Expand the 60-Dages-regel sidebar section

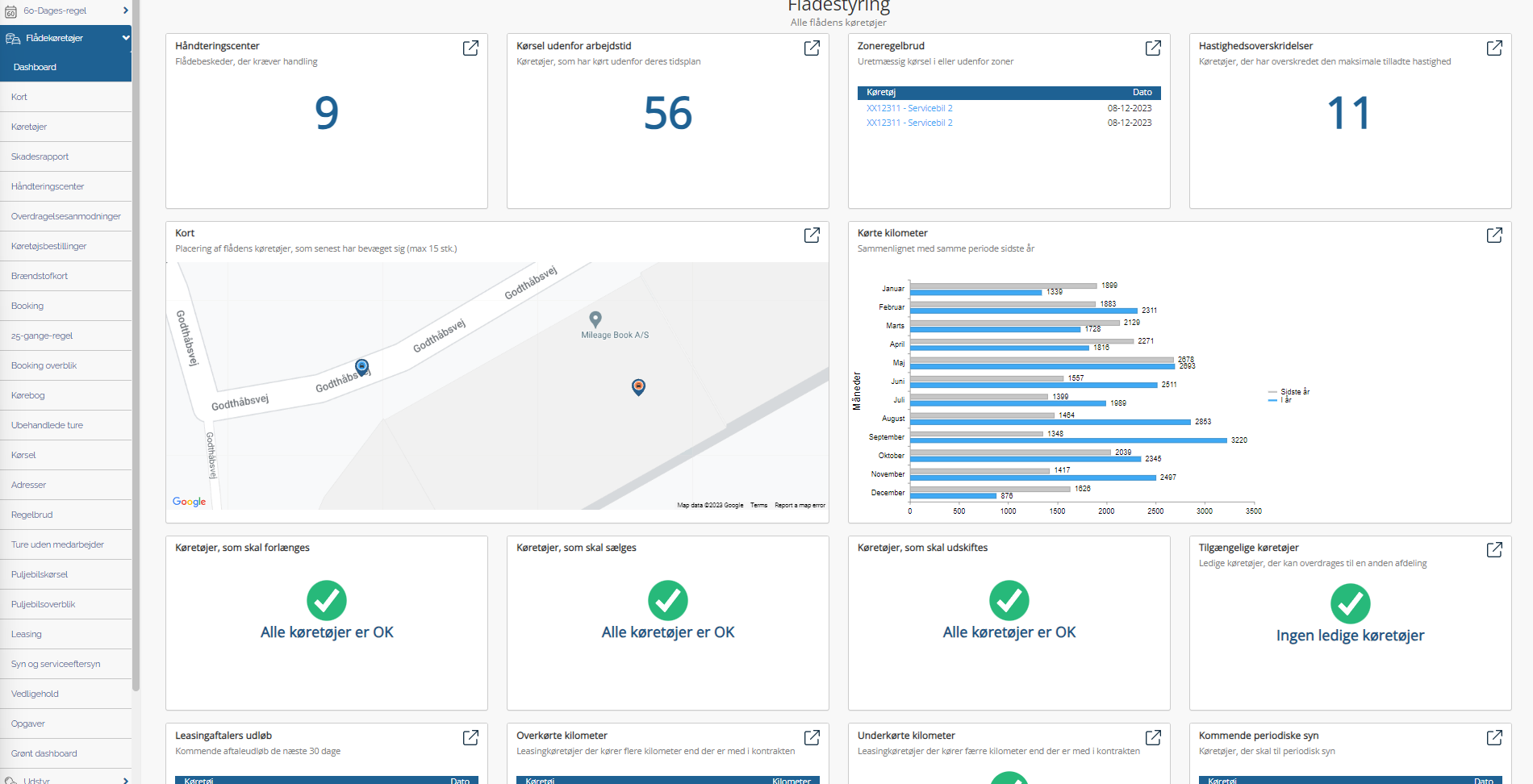[126, 10]
